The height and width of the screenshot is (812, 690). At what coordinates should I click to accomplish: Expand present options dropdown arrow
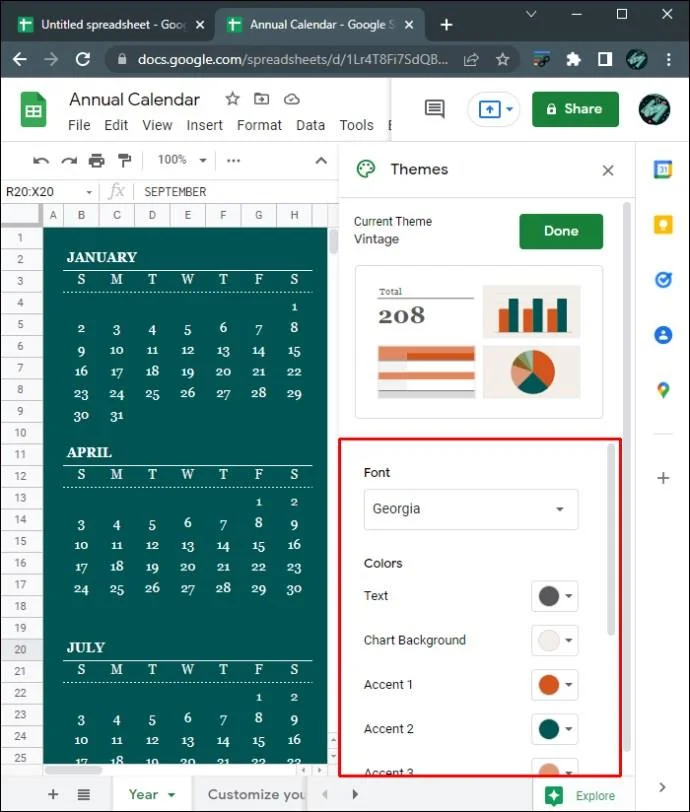(x=510, y=109)
